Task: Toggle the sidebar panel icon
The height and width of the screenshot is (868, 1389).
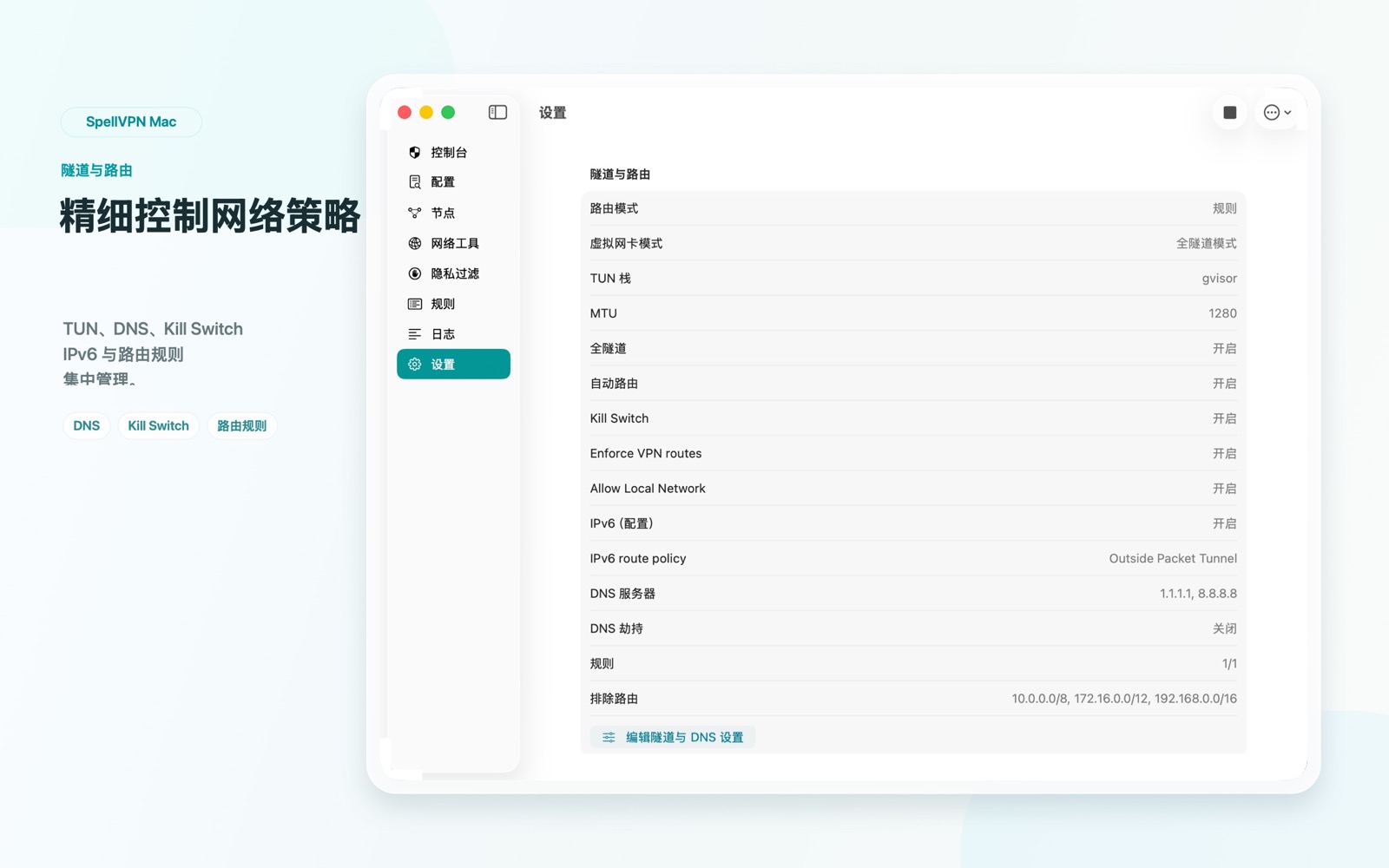Action: point(497,112)
